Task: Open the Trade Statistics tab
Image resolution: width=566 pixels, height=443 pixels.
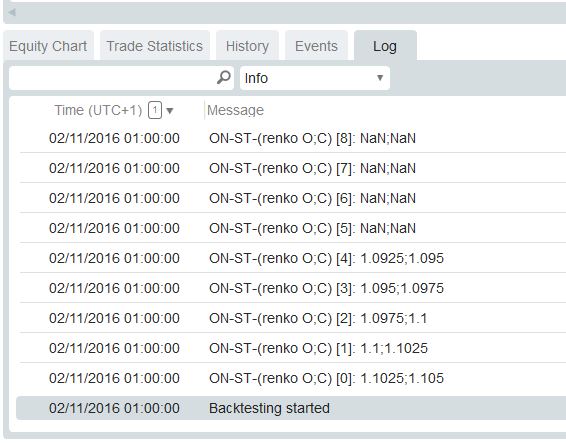Action: pos(155,46)
